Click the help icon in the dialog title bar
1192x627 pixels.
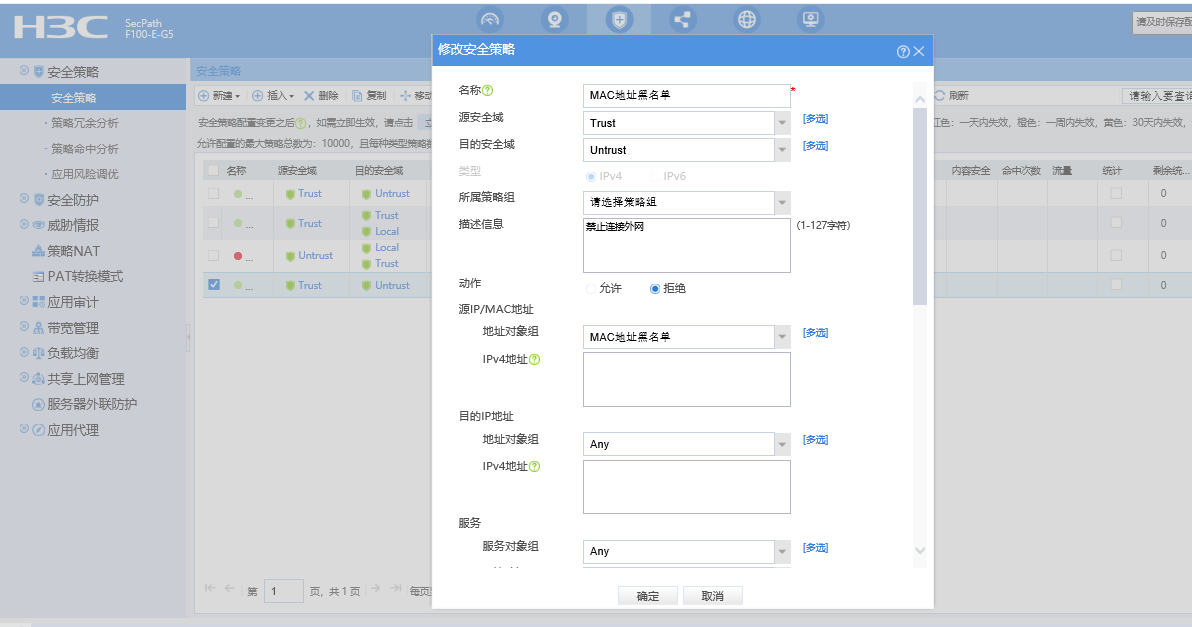coord(903,52)
